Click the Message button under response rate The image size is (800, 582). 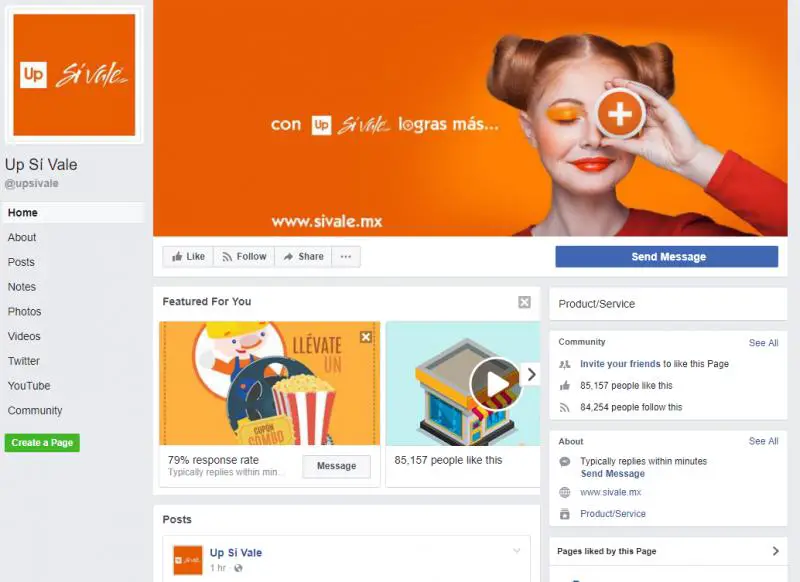pos(337,466)
